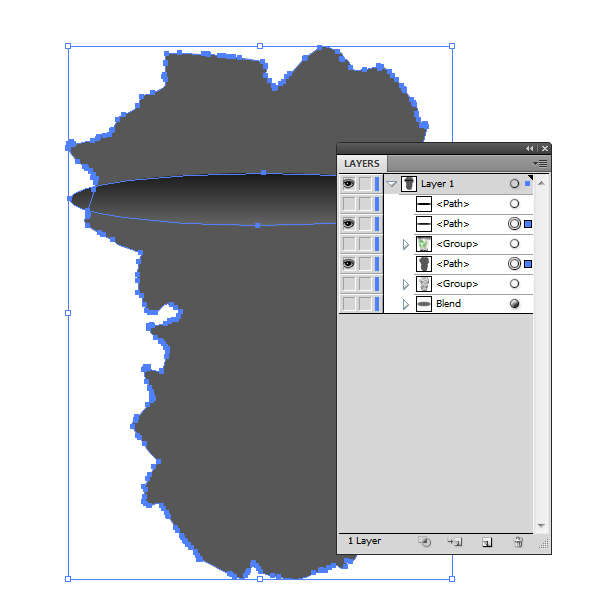Target the gray-thumbnail <Group> via its circle
Screen dimensions: 600x610
[x=514, y=284]
